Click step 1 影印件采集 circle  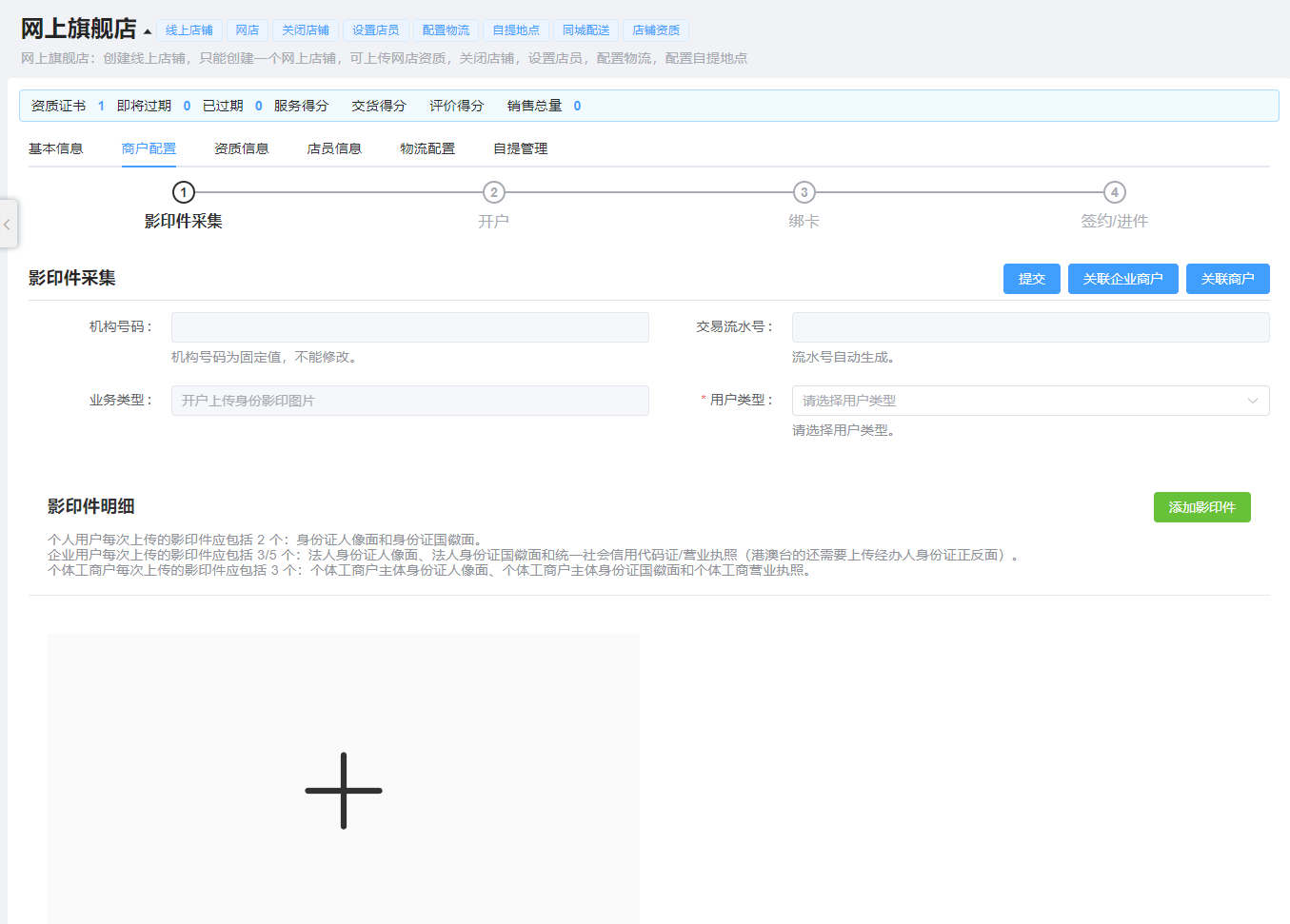(184, 192)
